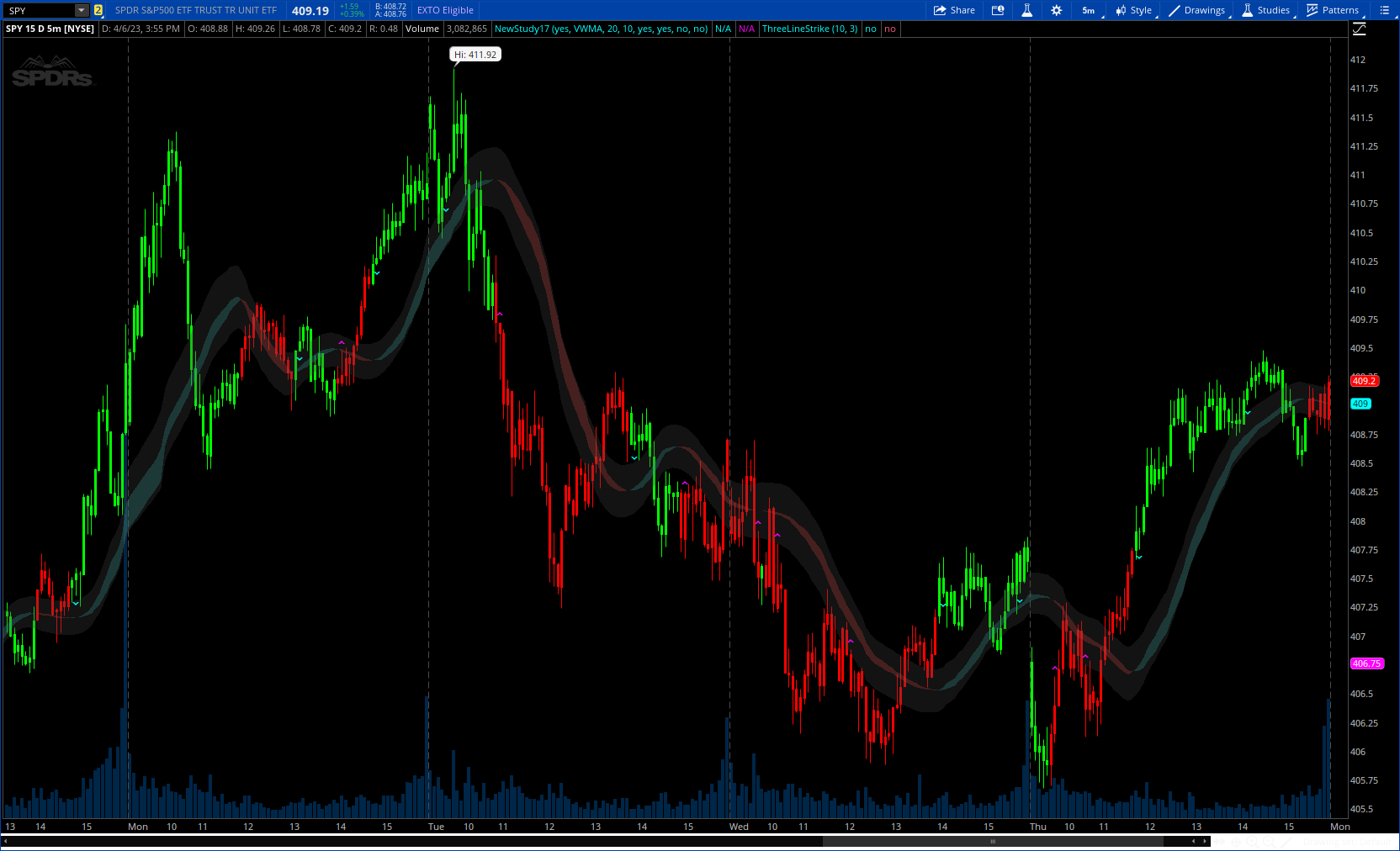
Task: Click the flask Edit Studies icon
Action: click(1026, 10)
